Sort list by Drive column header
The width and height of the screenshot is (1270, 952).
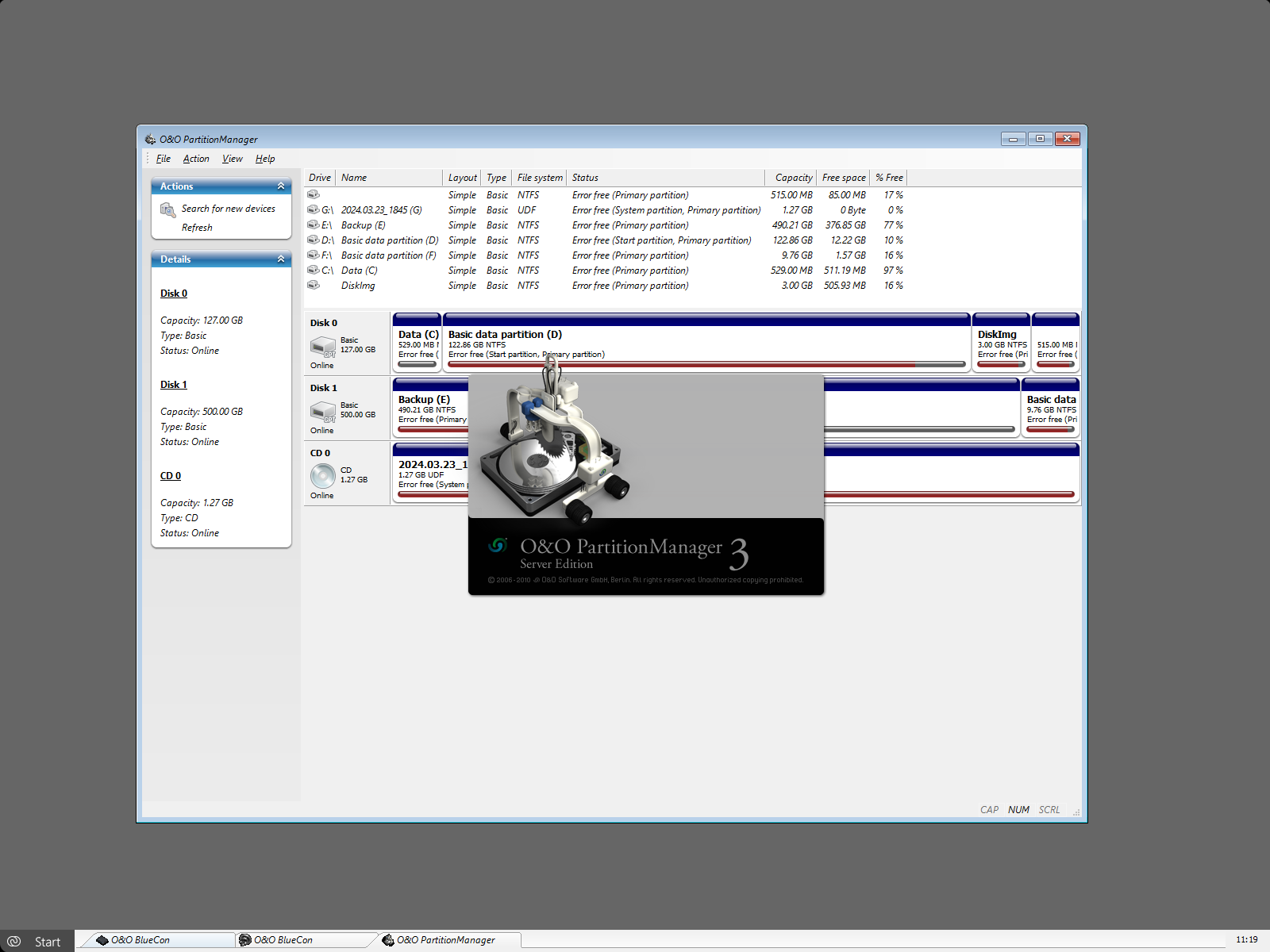click(x=320, y=178)
